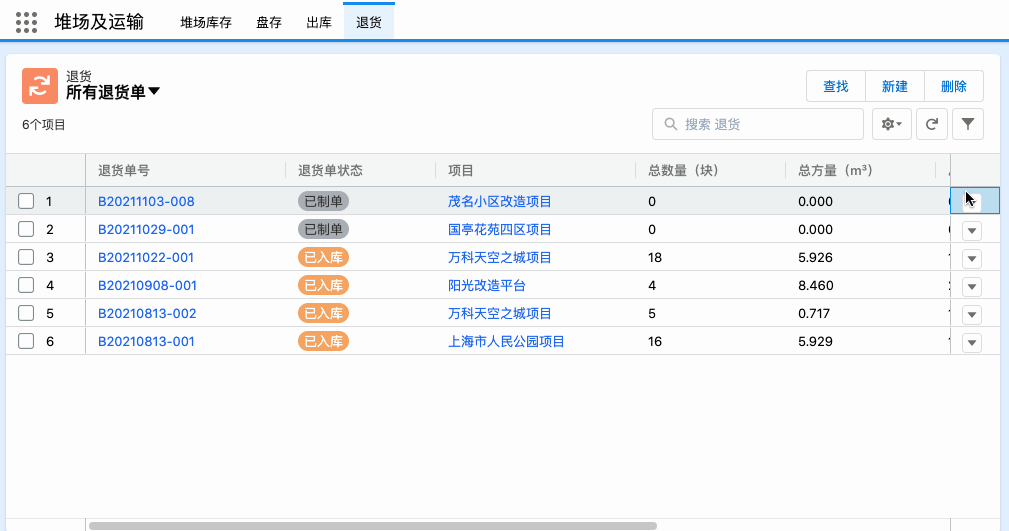Click the 搜索 退货 search field
The height and width of the screenshot is (531, 1009).
coord(757,124)
